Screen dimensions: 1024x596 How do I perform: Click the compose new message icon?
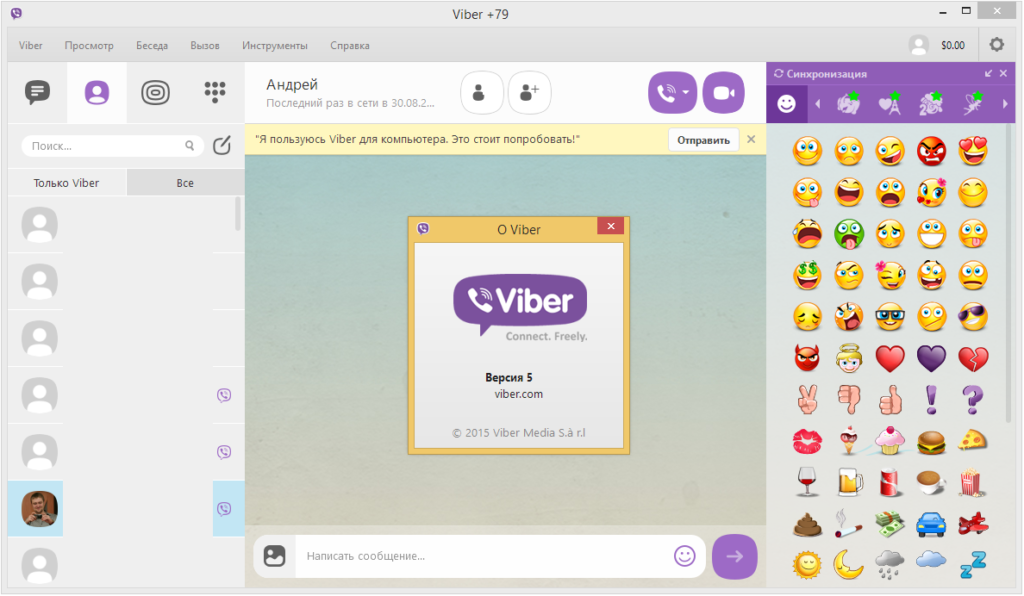coord(222,145)
